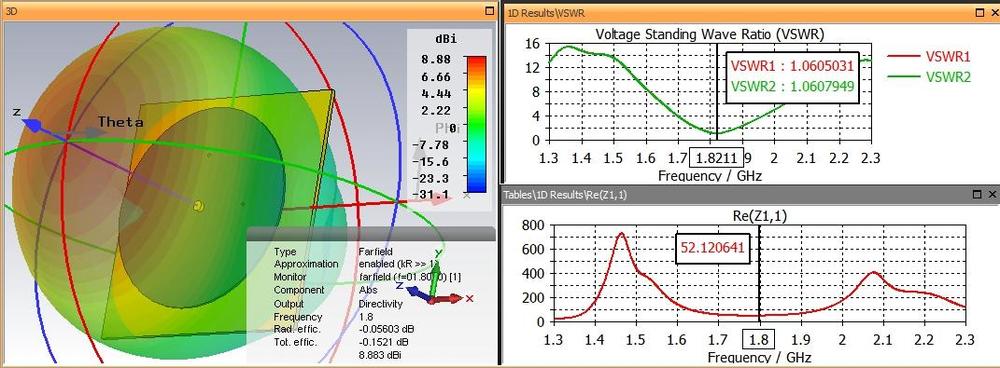Screen dimensions: 1000x368
Task: Select the '1D Results\VSWR' title bar
Action: pyautogui.click(x=752, y=13)
